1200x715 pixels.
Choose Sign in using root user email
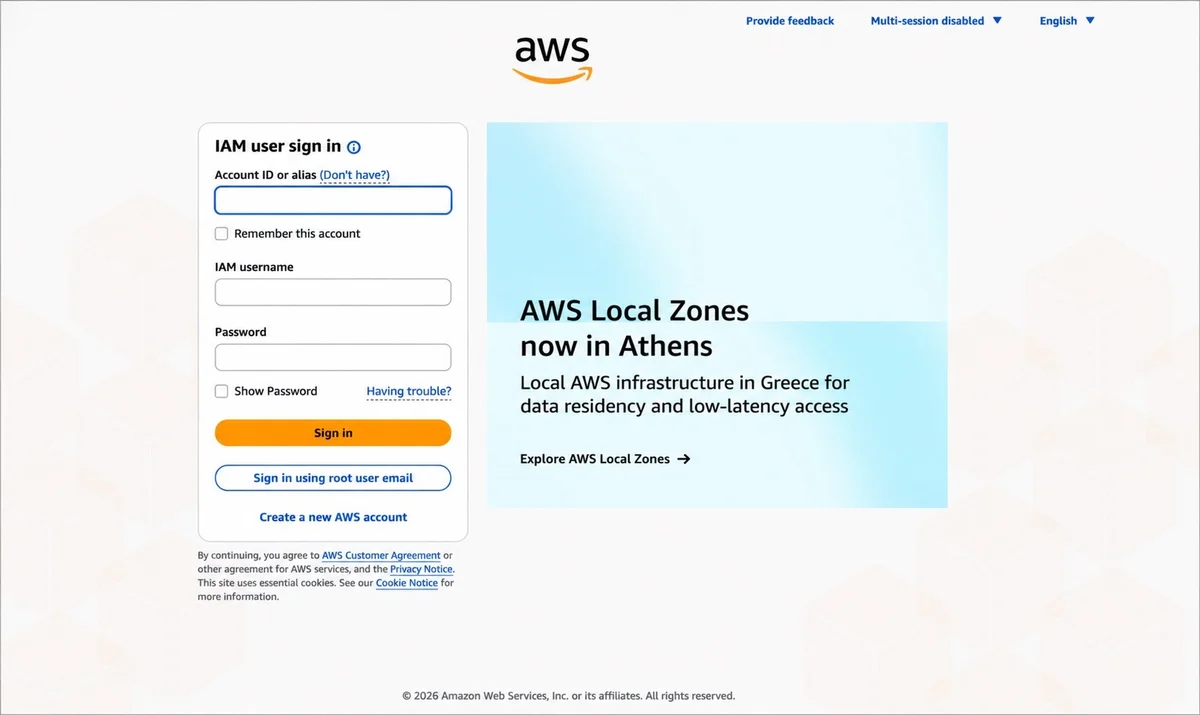coord(333,478)
